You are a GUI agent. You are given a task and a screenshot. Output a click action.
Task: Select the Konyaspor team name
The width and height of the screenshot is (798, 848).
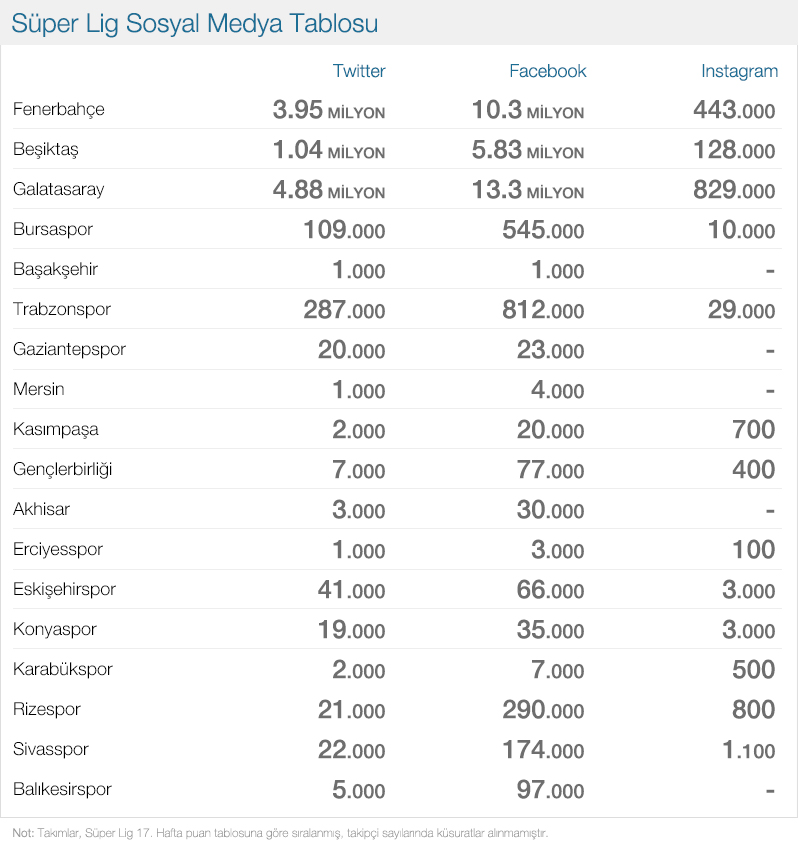(54, 630)
